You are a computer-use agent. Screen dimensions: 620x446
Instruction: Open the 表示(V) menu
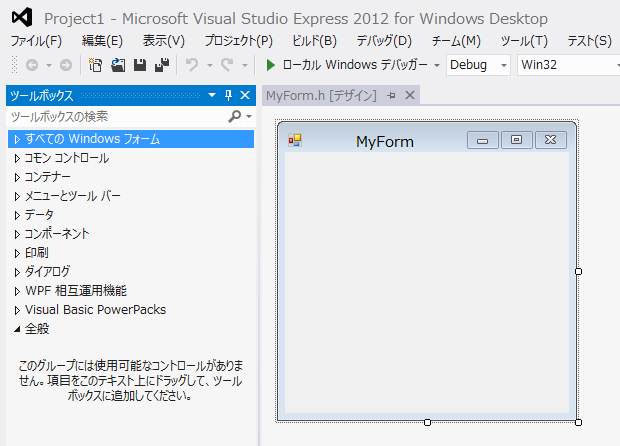coord(164,41)
